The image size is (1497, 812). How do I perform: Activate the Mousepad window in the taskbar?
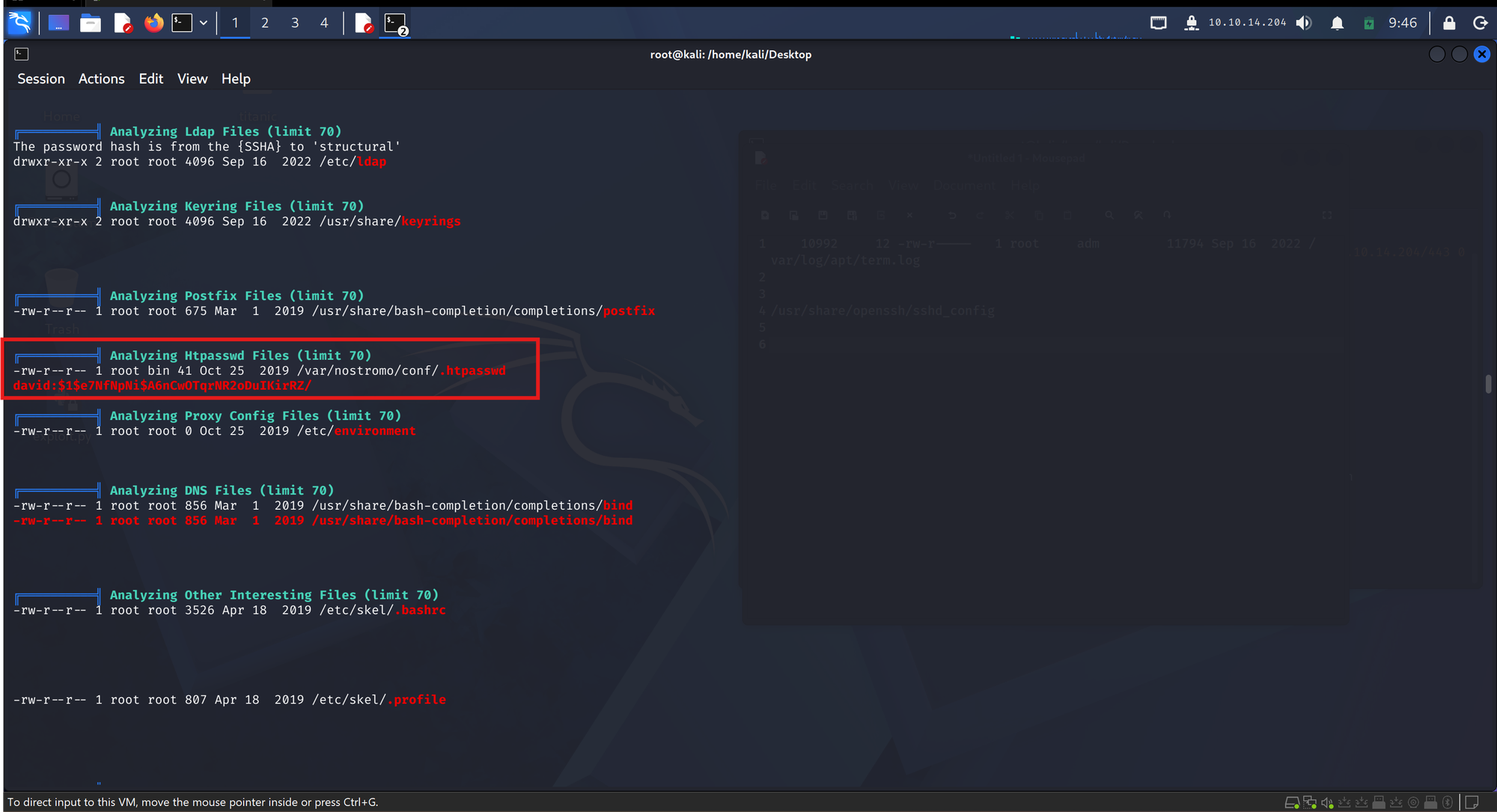tap(364, 23)
